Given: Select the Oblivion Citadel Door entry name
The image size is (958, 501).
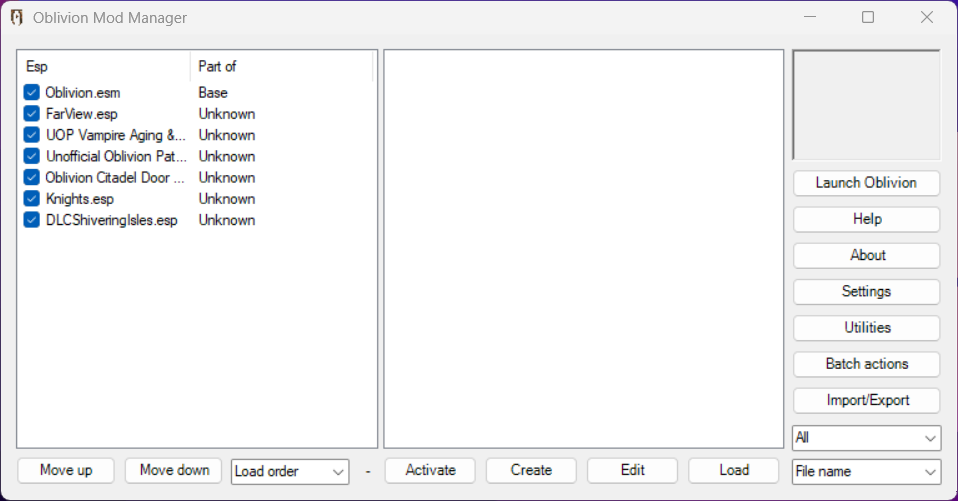Looking at the screenshot, I should tap(114, 178).
